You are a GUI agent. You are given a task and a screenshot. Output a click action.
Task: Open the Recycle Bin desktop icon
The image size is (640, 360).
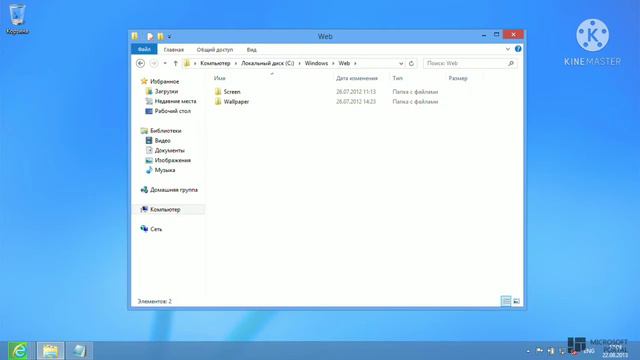coord(17,19)
